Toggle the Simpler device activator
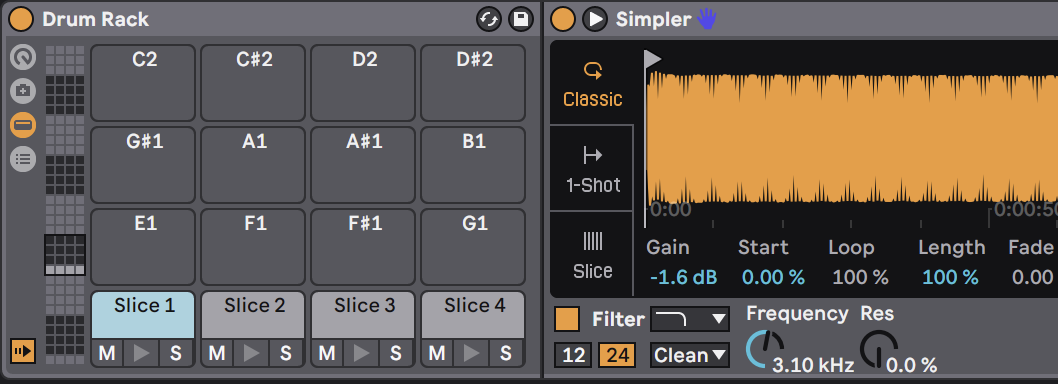Screen dimensions: 1058x384 click(563, 19)
